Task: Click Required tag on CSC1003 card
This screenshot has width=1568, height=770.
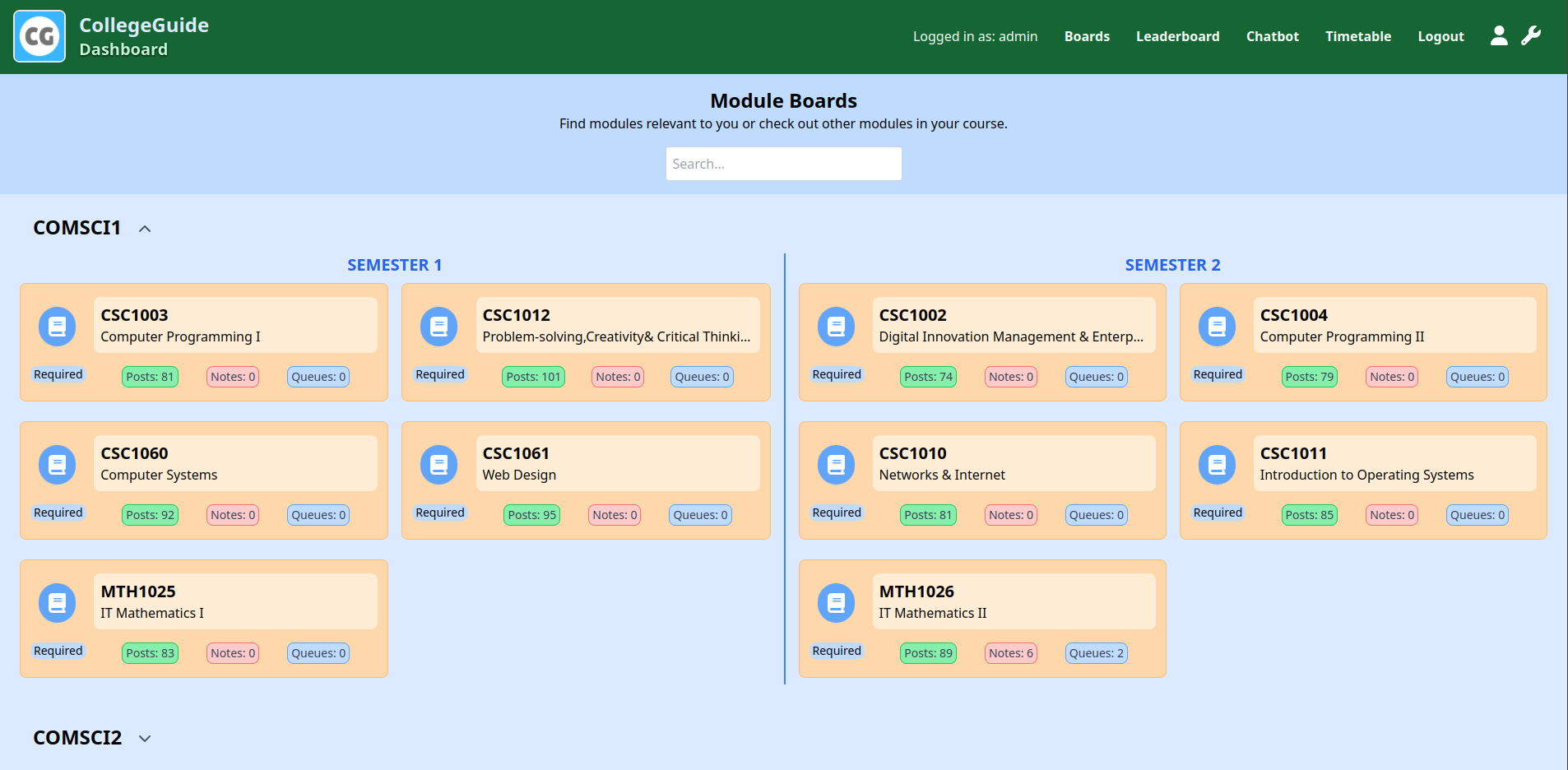Action: (x=58, y=374)
